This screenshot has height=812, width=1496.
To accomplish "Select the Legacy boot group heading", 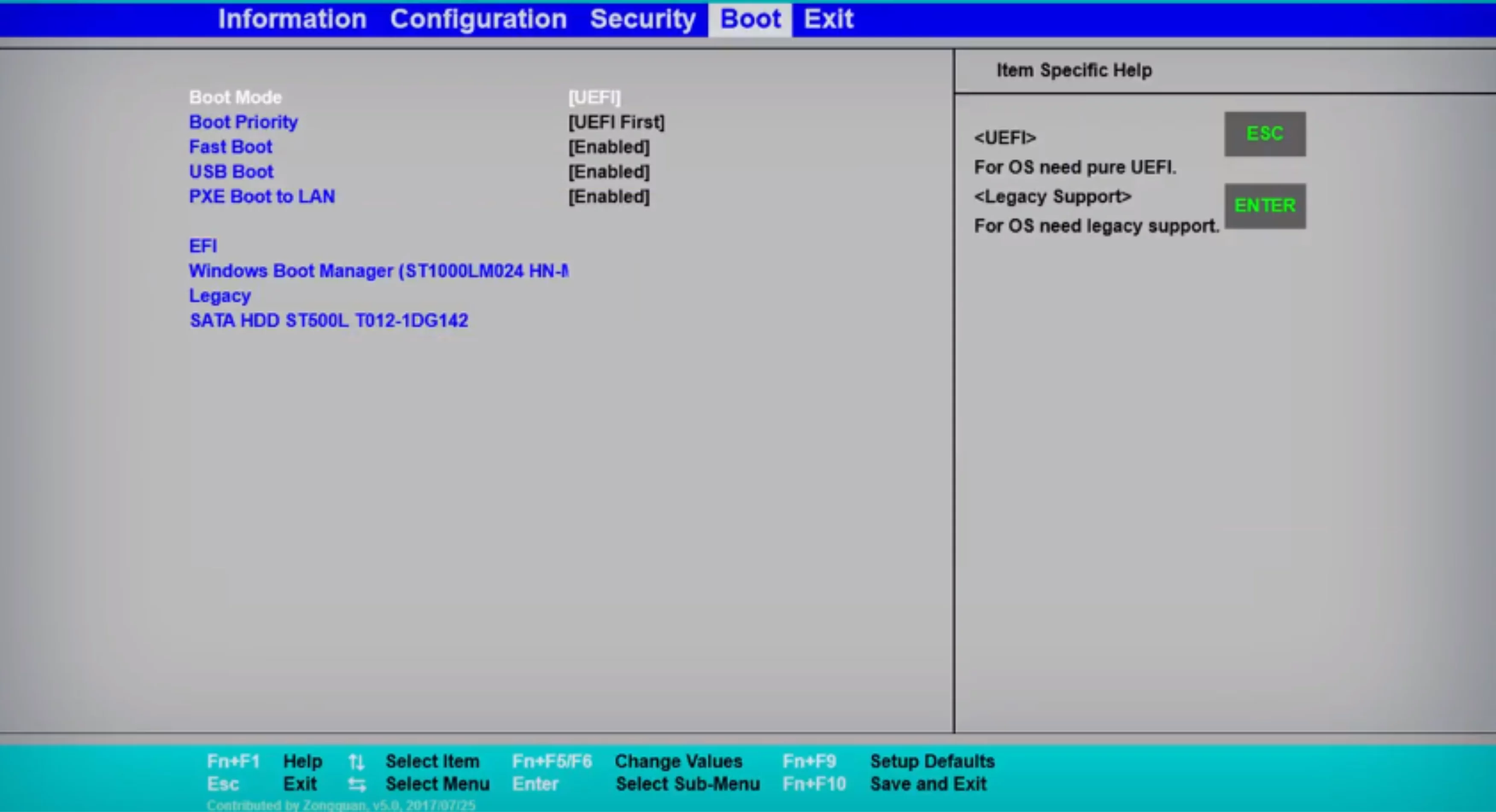I will (x=220, y=296).
